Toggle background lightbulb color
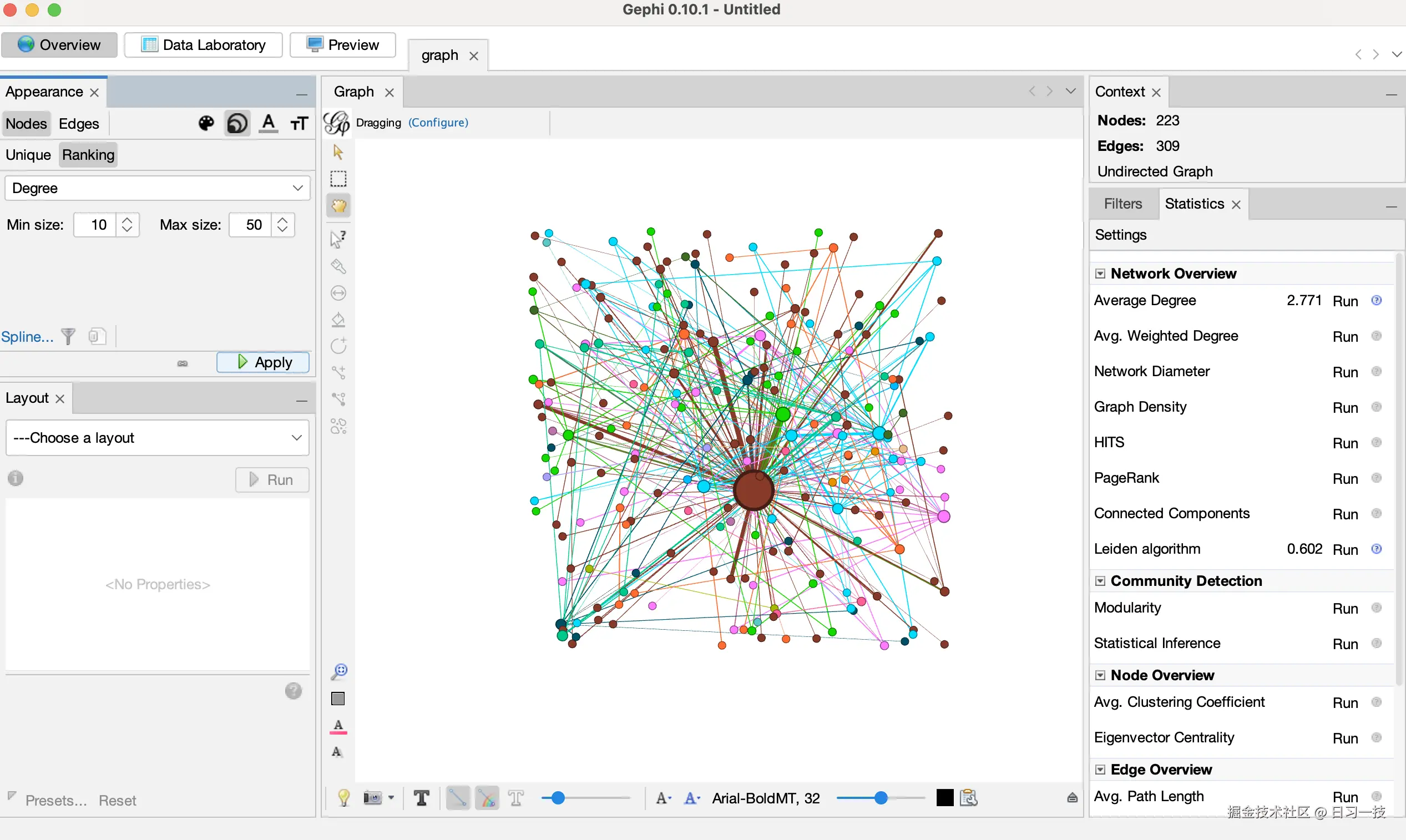The image size is (1406, 840). 343,798
